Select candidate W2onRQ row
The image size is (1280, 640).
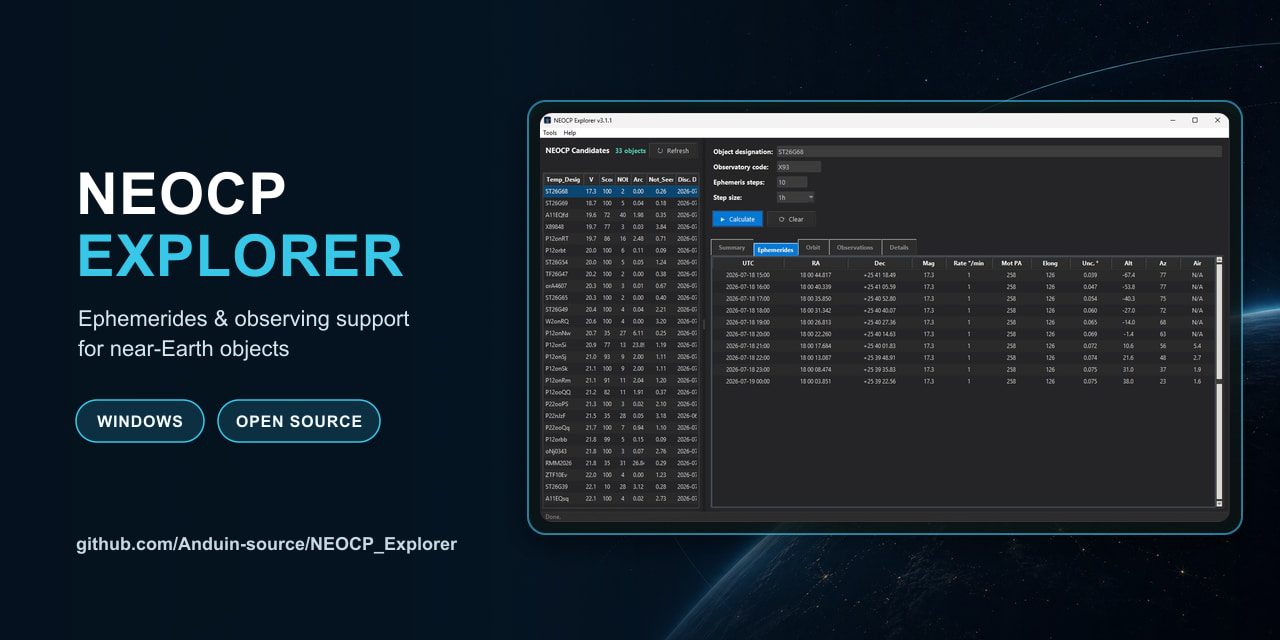621,321
